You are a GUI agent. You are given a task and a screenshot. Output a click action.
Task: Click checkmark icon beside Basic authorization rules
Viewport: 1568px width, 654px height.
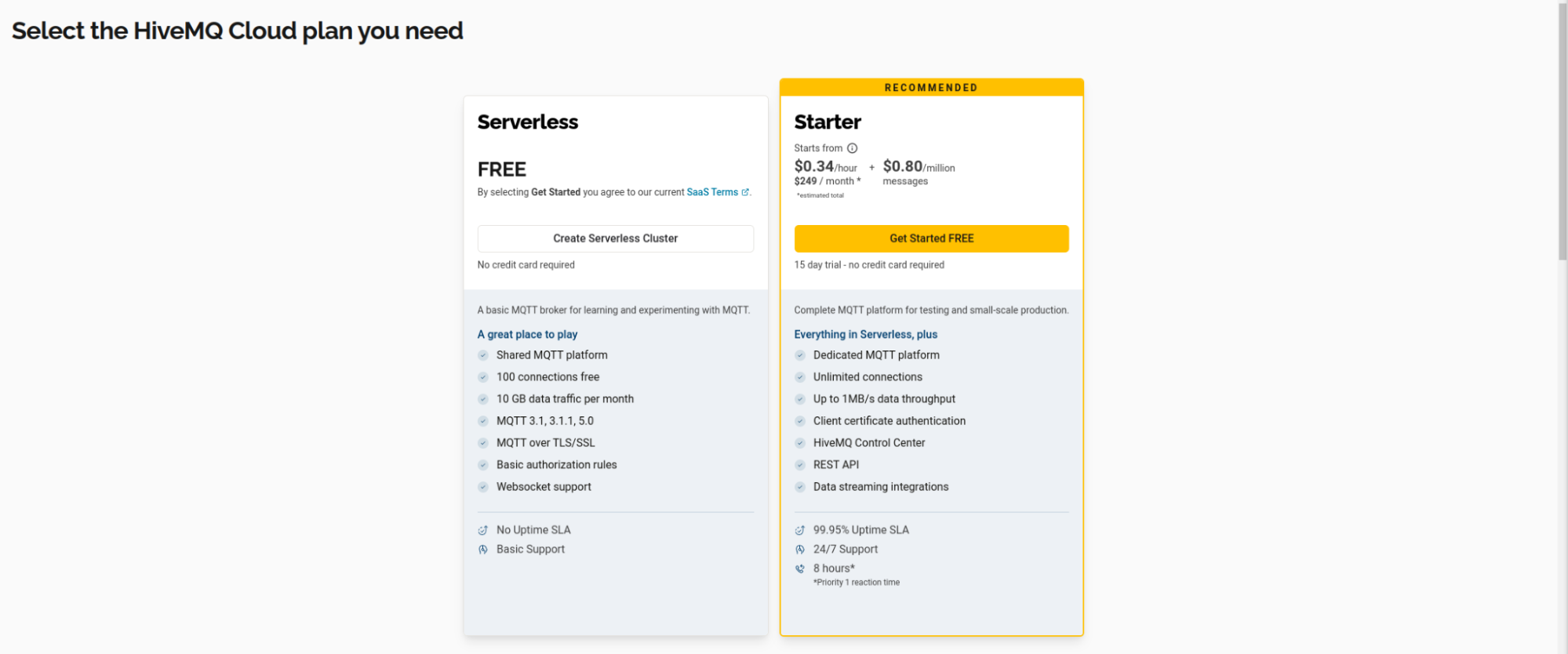pyautogui.click(x=483, y=465)
